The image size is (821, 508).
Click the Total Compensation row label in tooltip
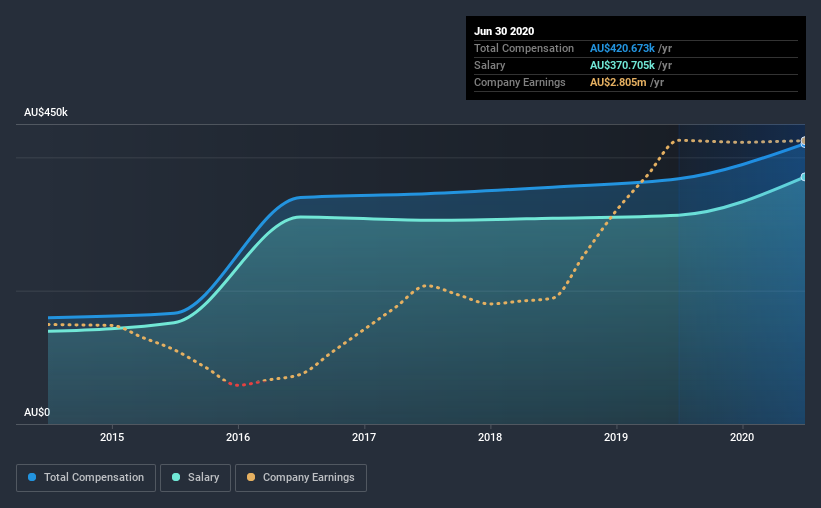coord(524,48)
